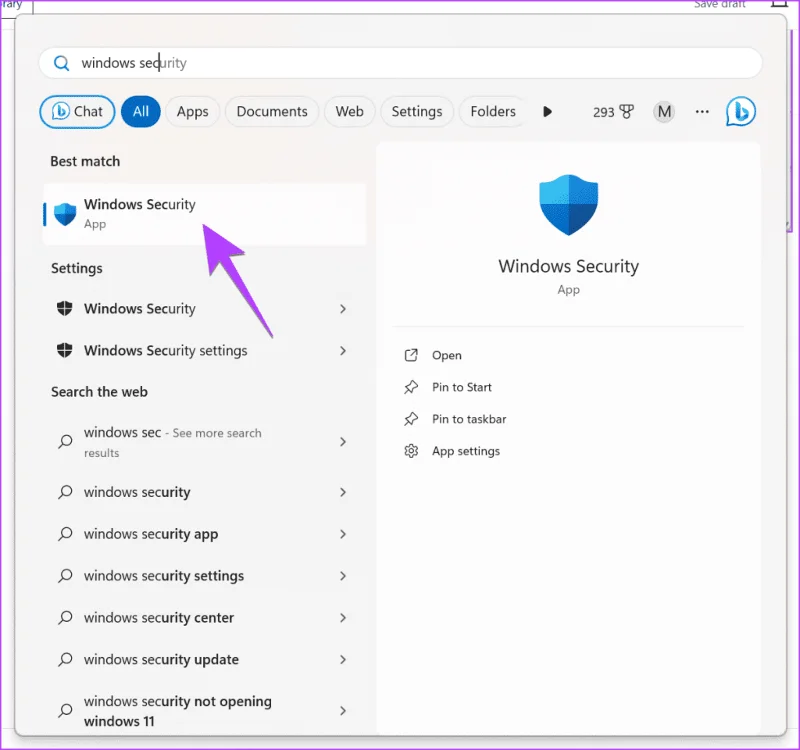Expand chevron for 'windows security center'
The height and width of the screenshot is (750, 800).
[343, 618]
